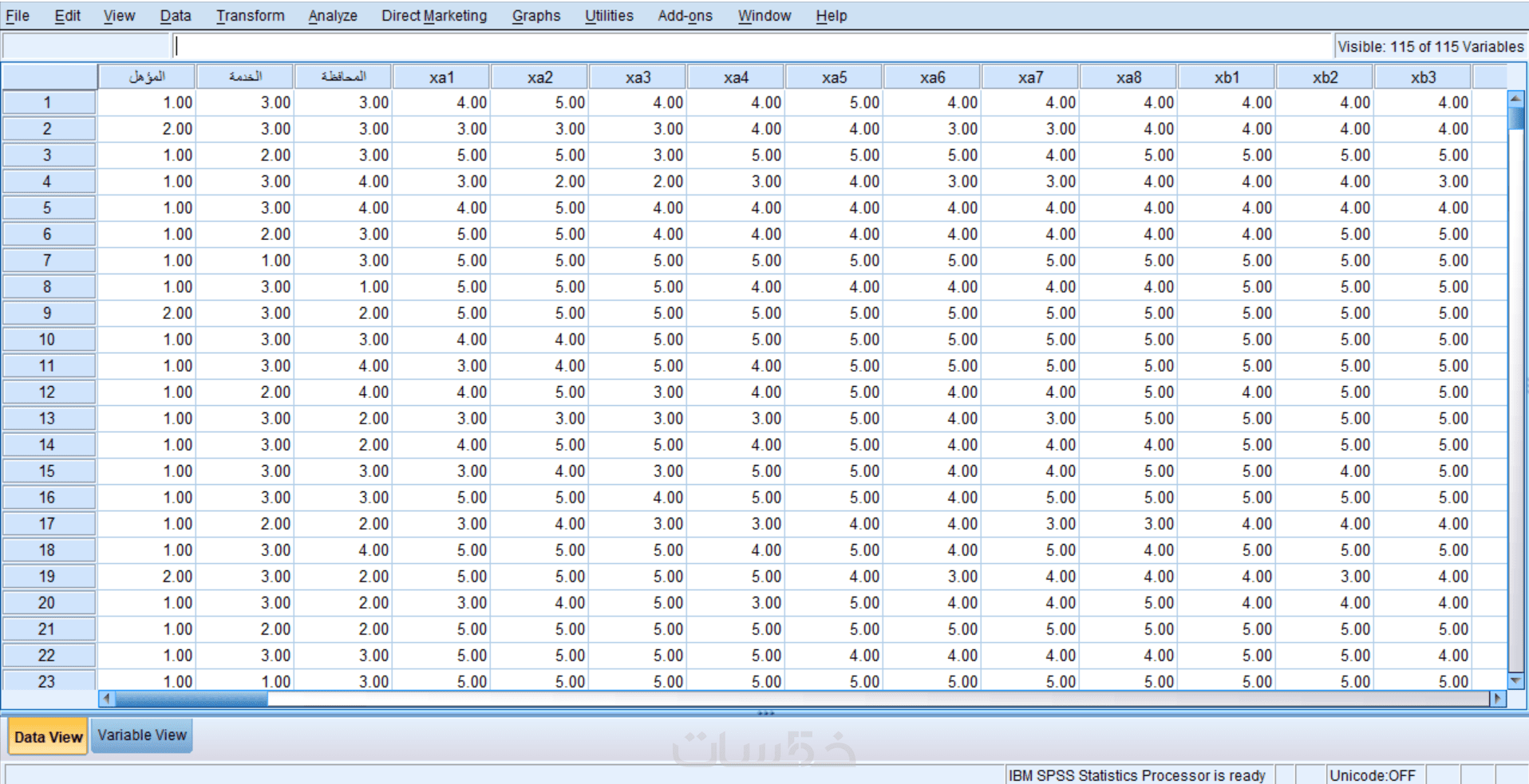Click the xb2 cell in row 19

1325,576
